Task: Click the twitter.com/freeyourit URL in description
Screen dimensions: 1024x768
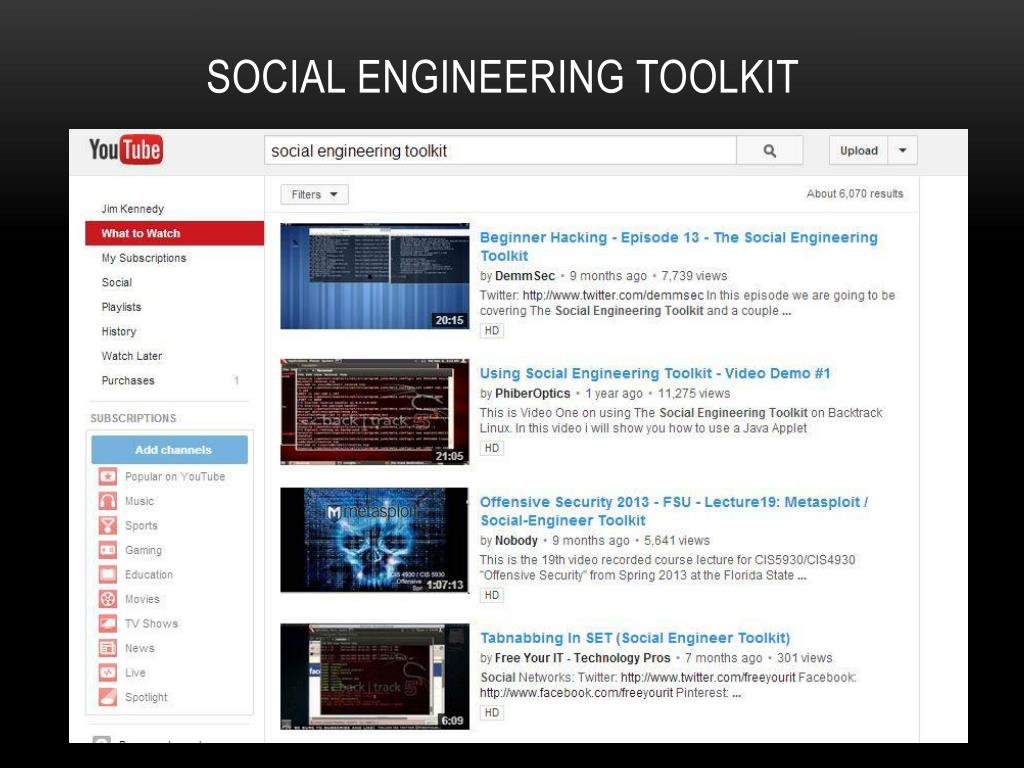Action: click(708, 677)
